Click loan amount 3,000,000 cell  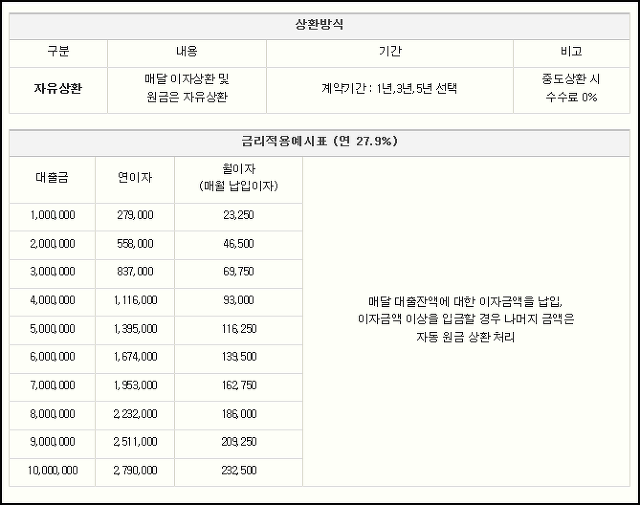(52, 274)
